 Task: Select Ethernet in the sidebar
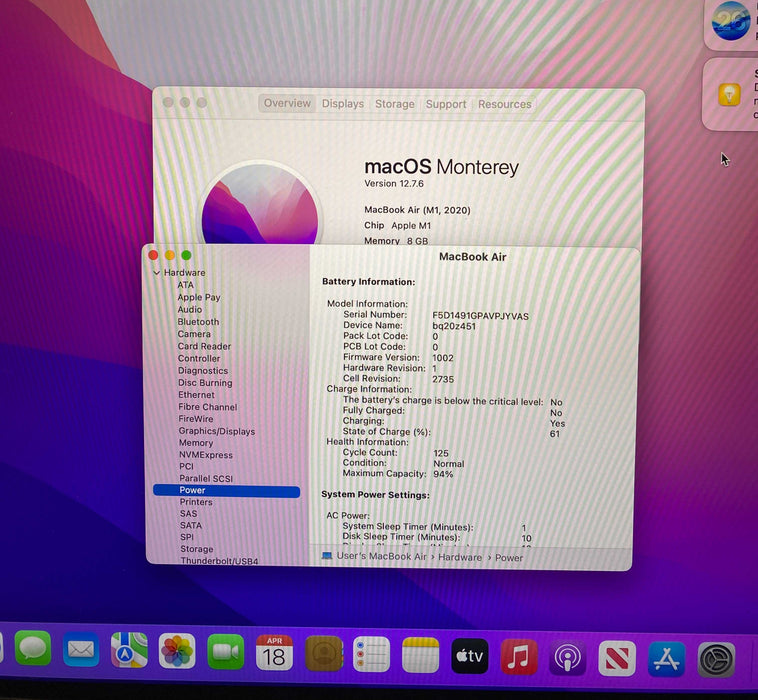click(196, 395)
